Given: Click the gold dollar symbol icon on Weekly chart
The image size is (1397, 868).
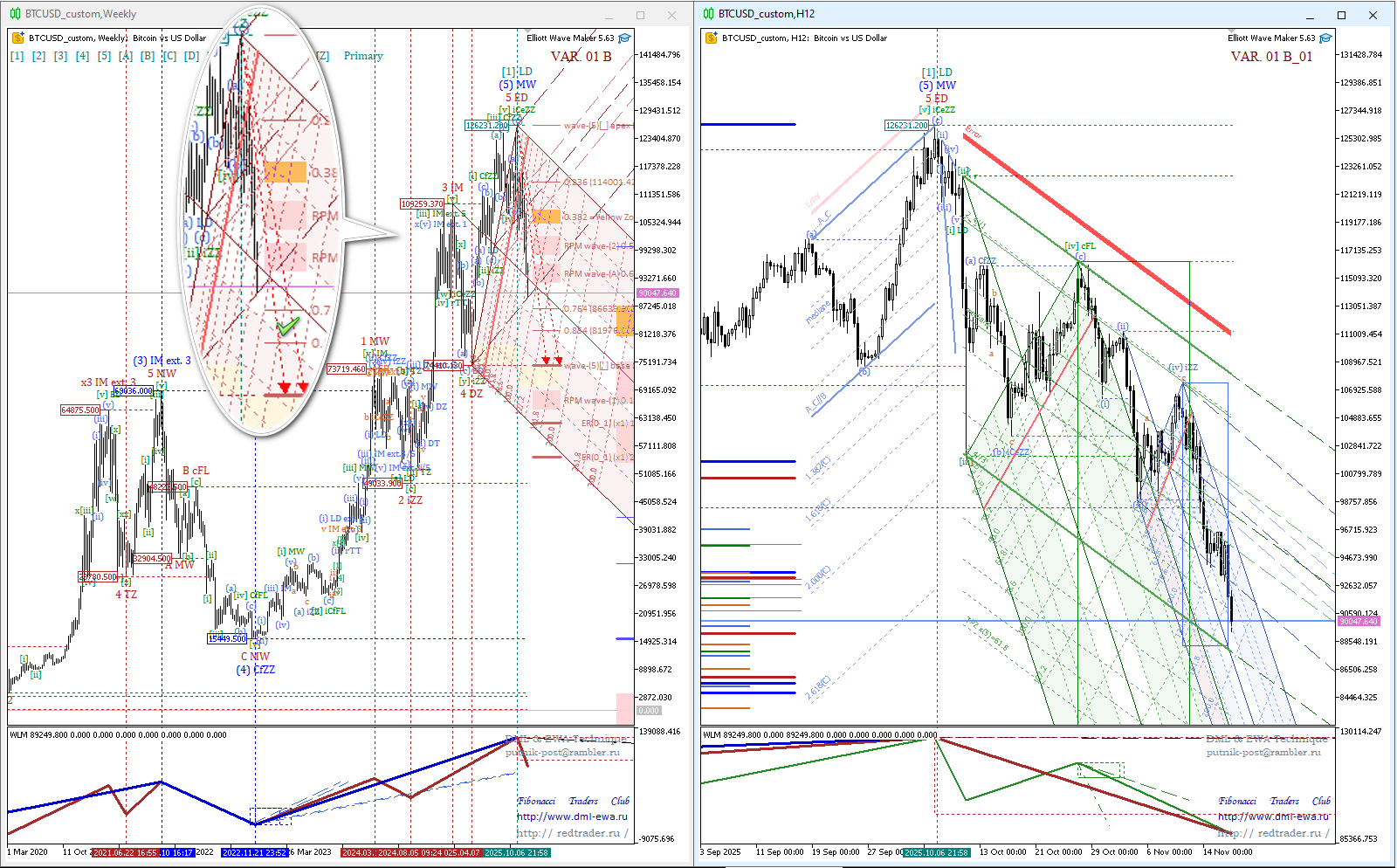Looking at the screenshot, I should 18,38.
